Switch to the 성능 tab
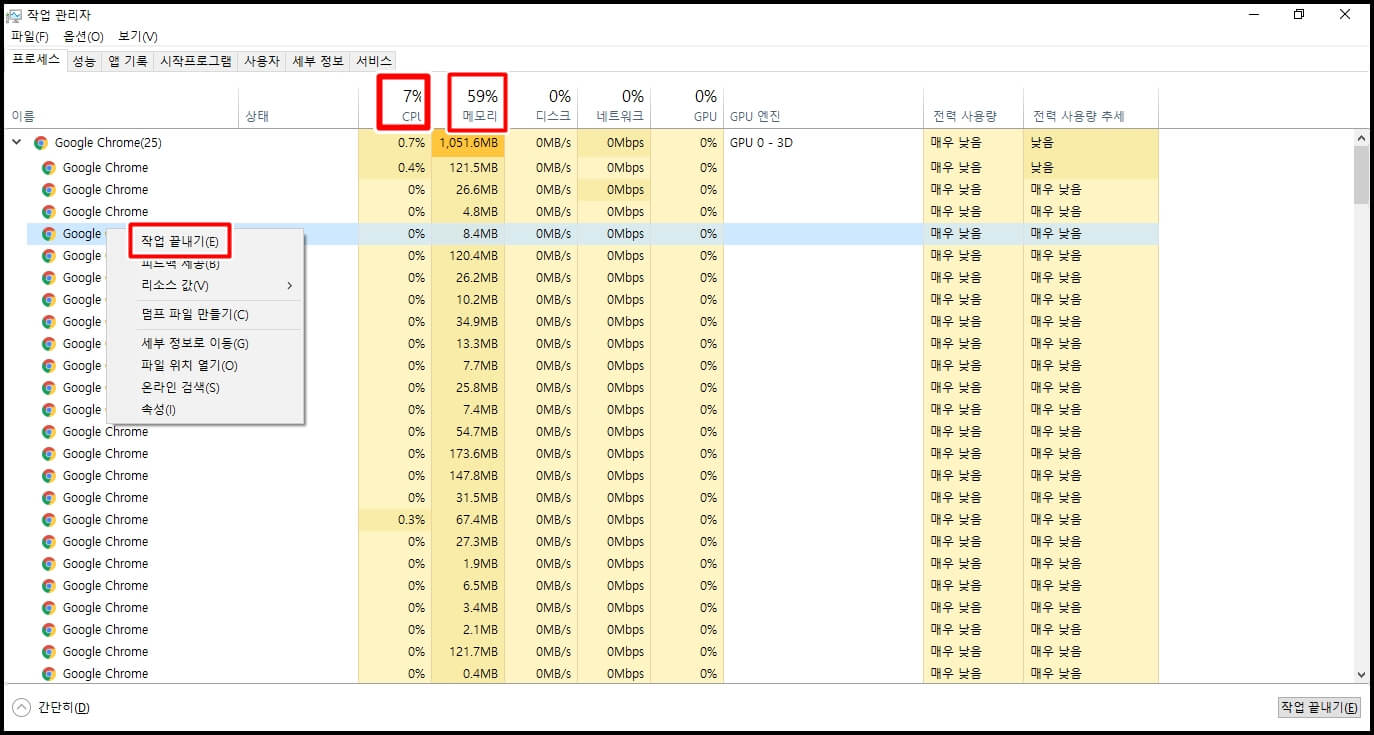The image size is (1374, 735). pos(84,62)
